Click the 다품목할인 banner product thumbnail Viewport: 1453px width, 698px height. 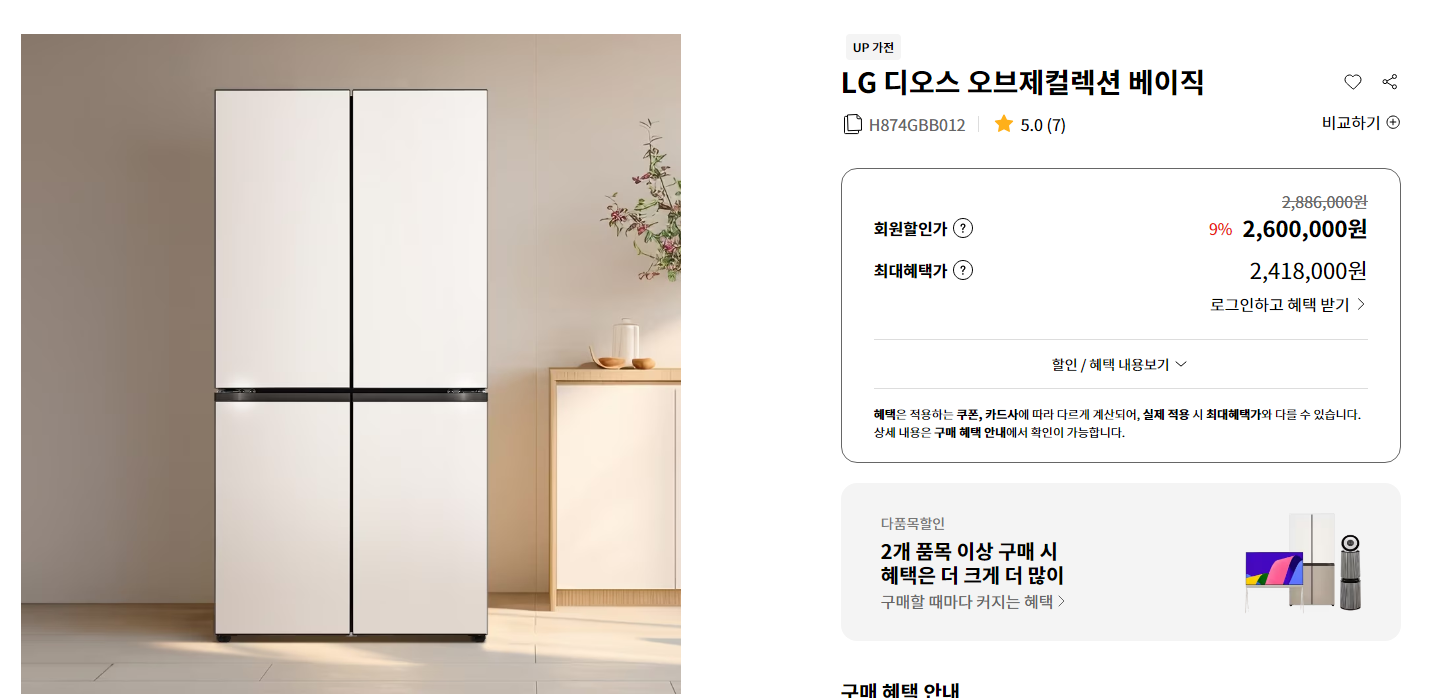tap(1305, 562)
